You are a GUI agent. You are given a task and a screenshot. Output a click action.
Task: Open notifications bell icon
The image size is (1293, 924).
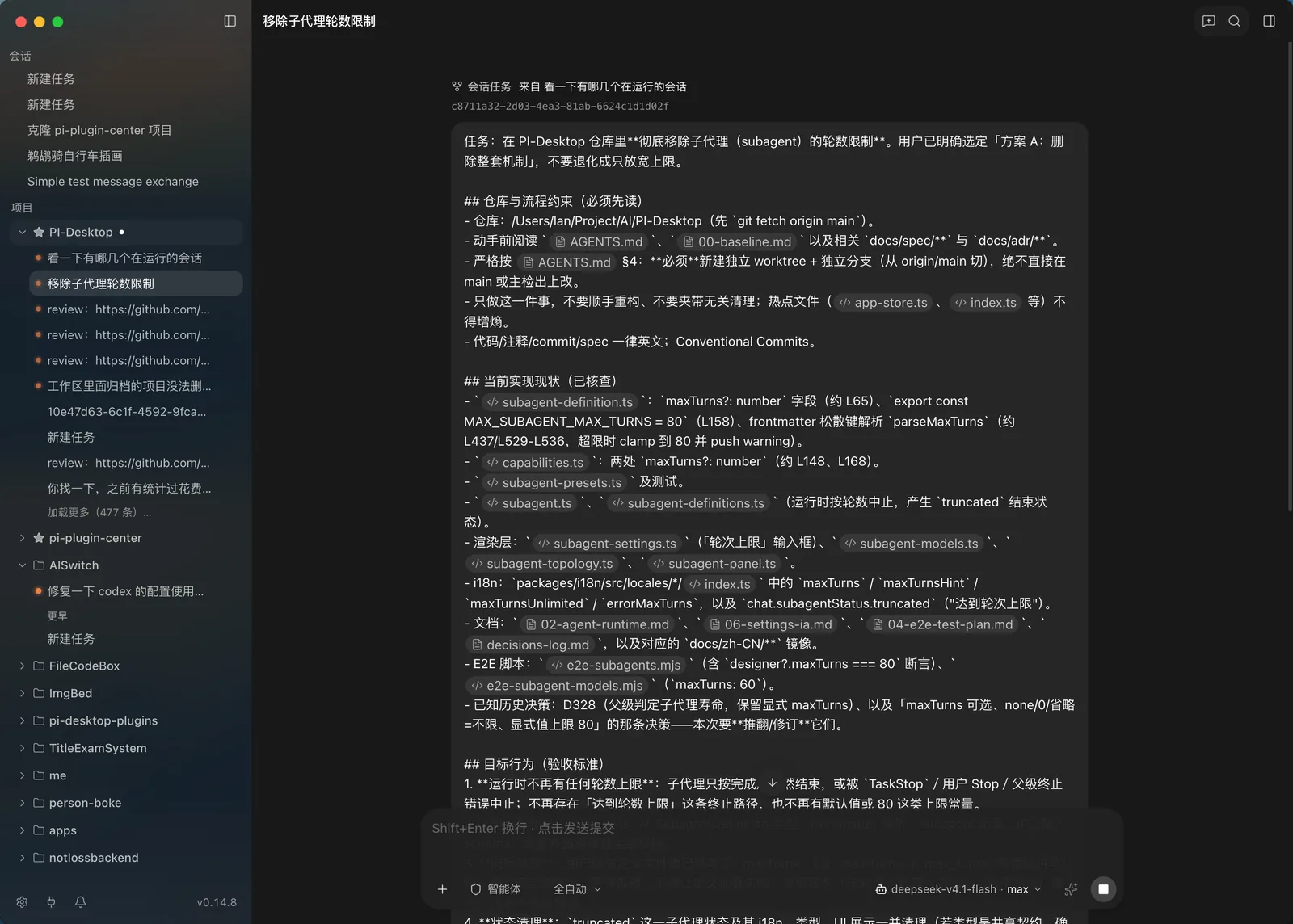(x=81, y=902)
